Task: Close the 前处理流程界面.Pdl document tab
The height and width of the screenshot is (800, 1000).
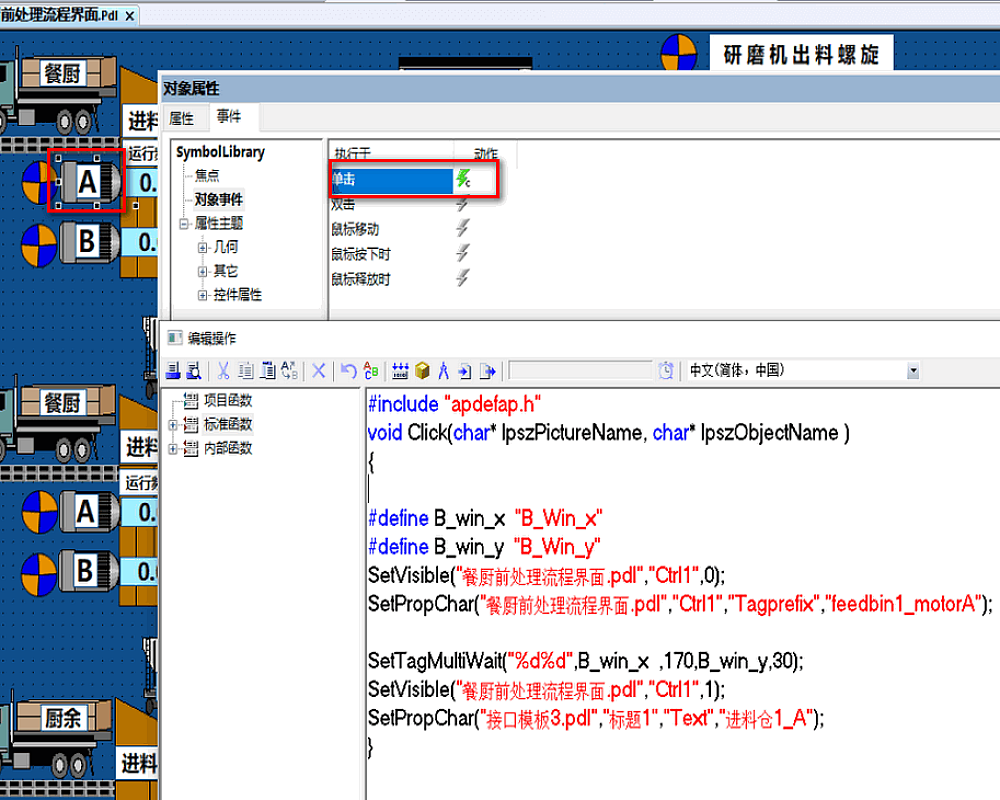Action: pos(130,16)
